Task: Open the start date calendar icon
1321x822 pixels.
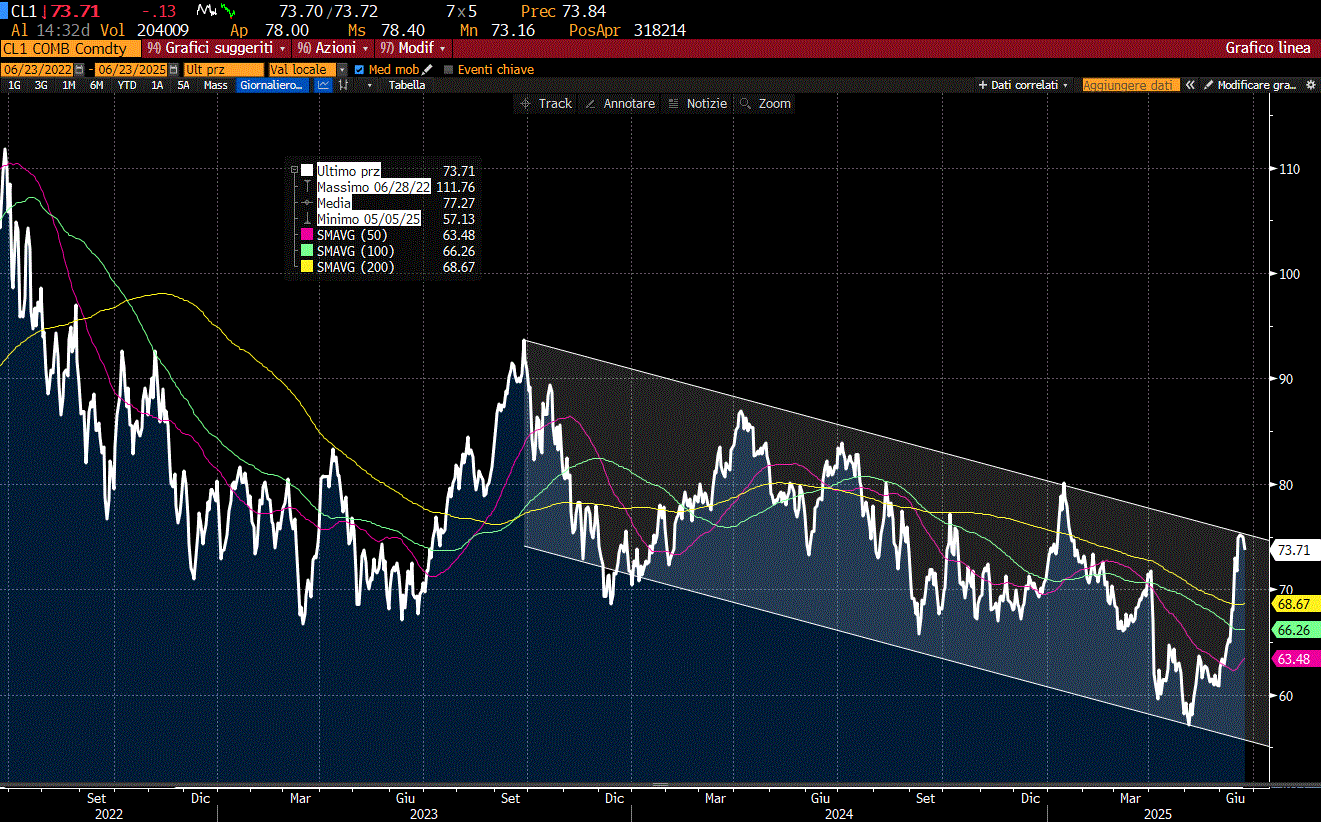Action: pos(80,69)
